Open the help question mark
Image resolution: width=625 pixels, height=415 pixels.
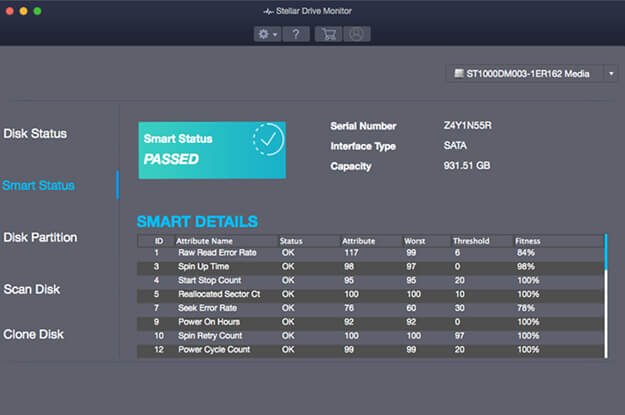point(296,34)
